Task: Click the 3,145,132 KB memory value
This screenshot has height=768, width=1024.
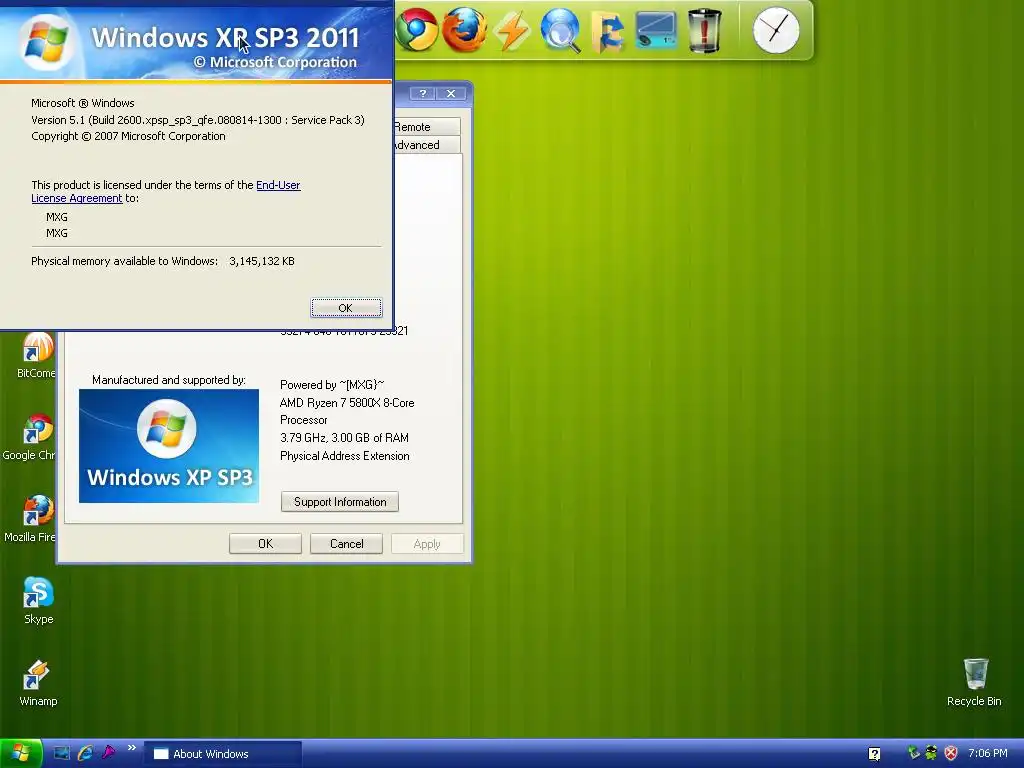Action: coord(262,261)
